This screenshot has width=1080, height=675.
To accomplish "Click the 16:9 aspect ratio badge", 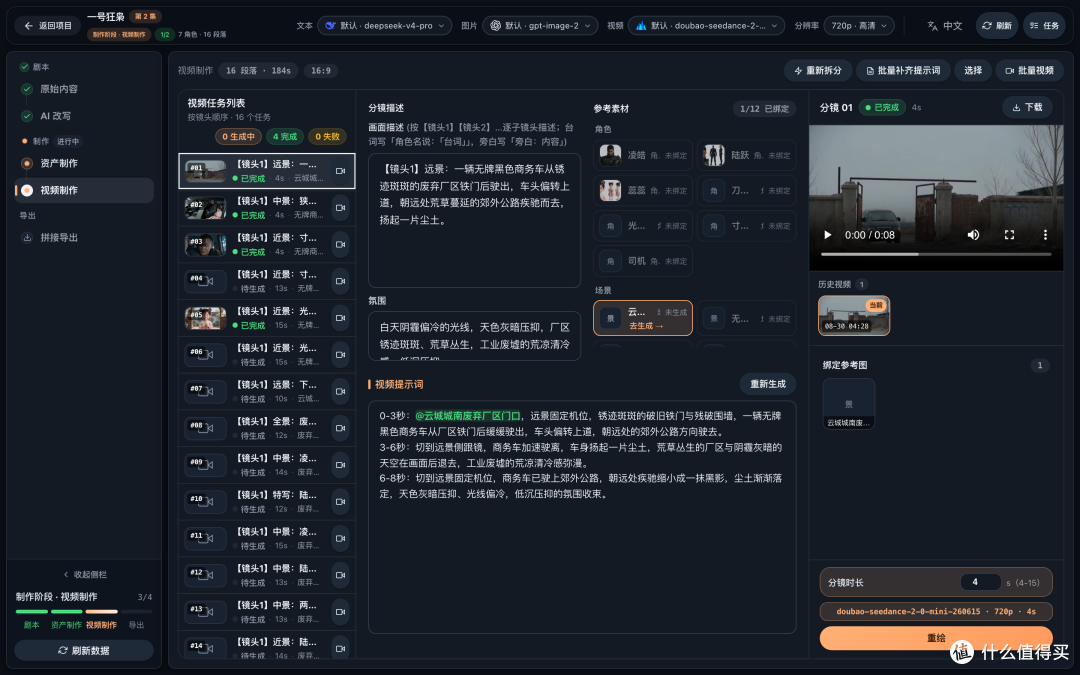I will [320, 70].
